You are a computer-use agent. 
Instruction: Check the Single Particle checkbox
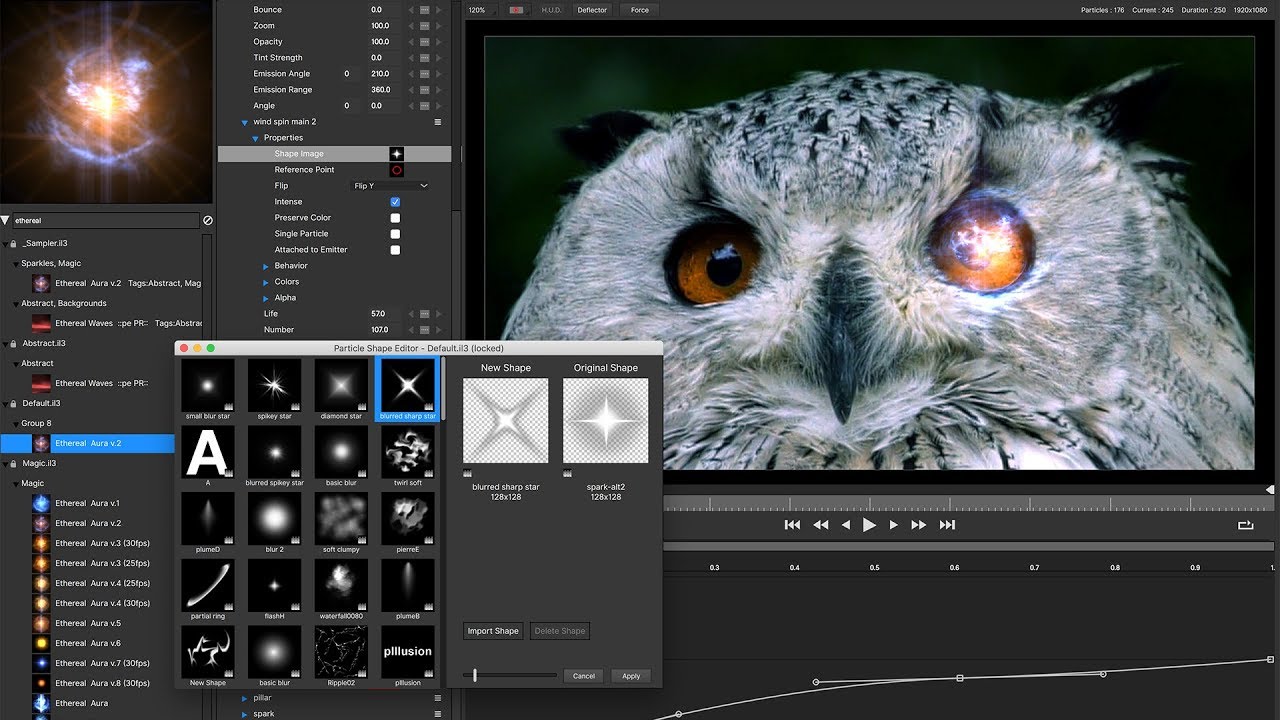(x=394, y=233)
